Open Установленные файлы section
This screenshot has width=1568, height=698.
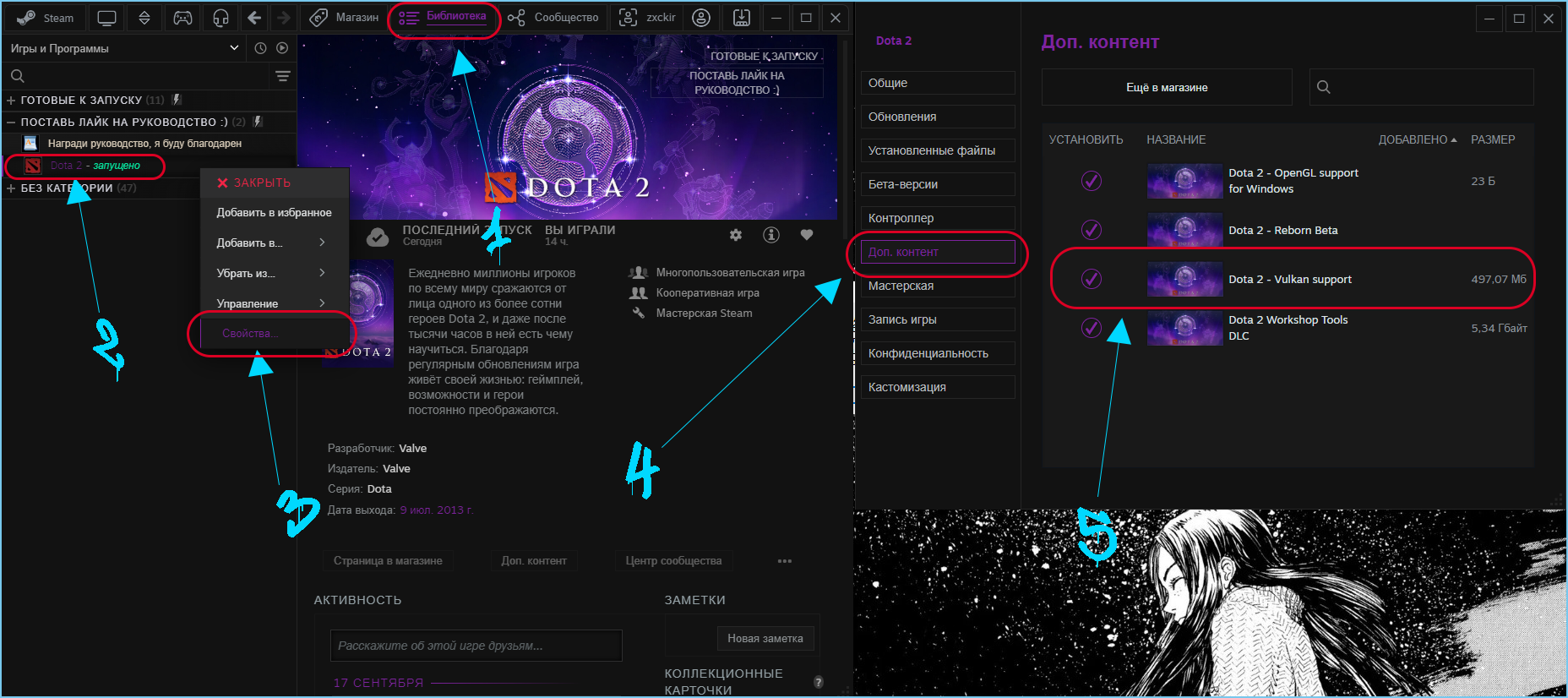pos(938,150)
